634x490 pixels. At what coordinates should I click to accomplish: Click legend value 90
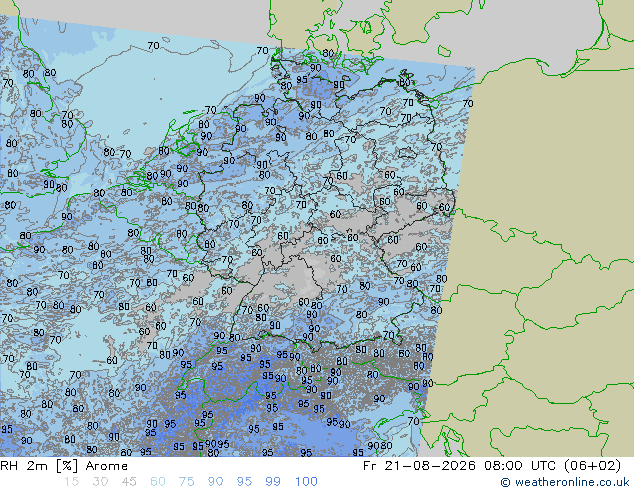point(215,482)
